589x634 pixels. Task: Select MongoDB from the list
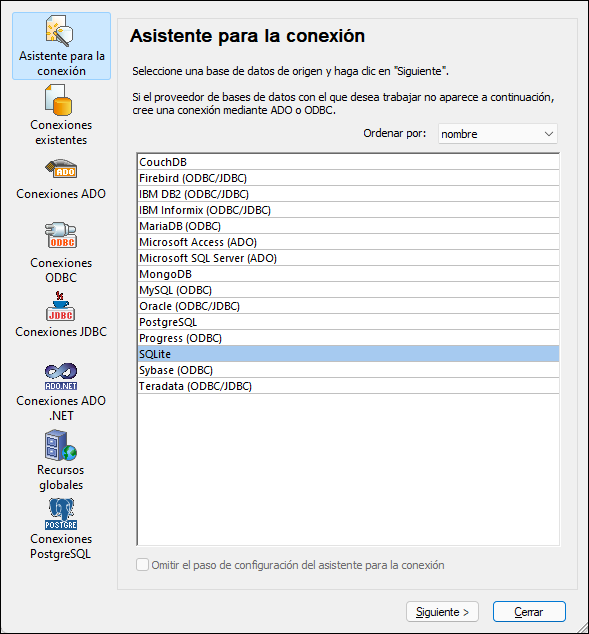click(348, 274)
